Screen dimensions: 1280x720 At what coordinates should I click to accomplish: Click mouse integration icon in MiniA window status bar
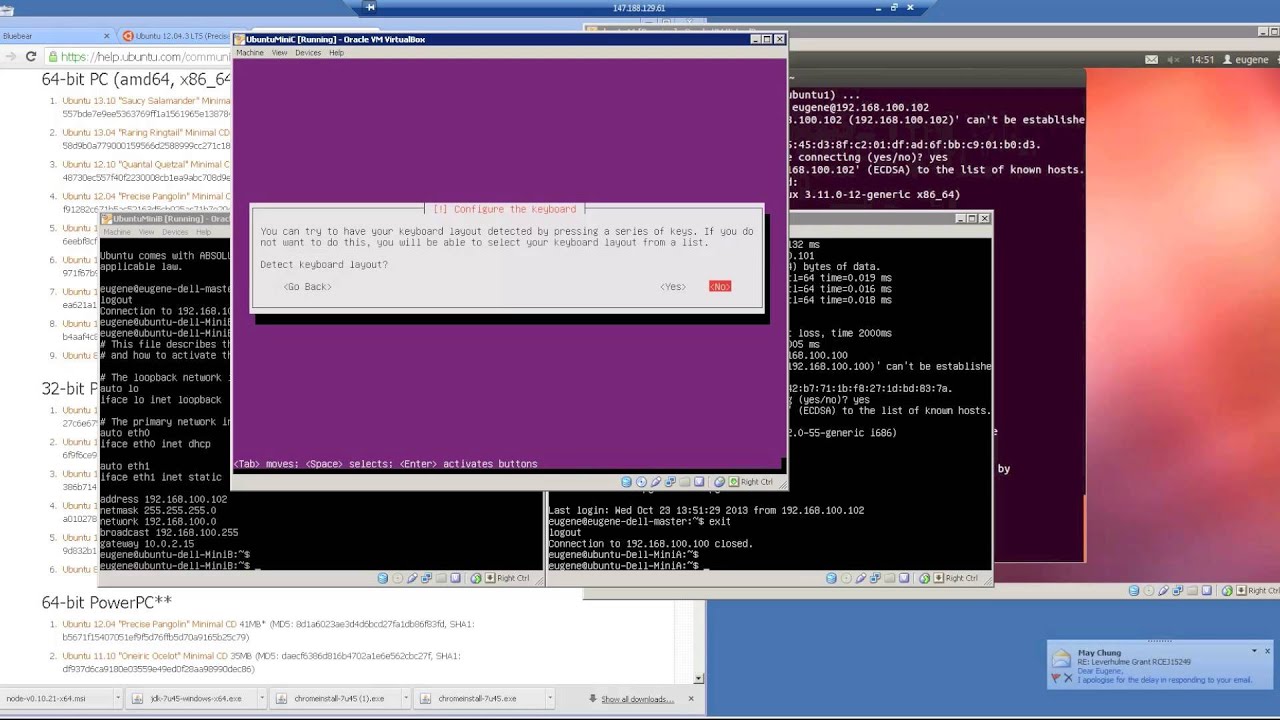point(924,578)
